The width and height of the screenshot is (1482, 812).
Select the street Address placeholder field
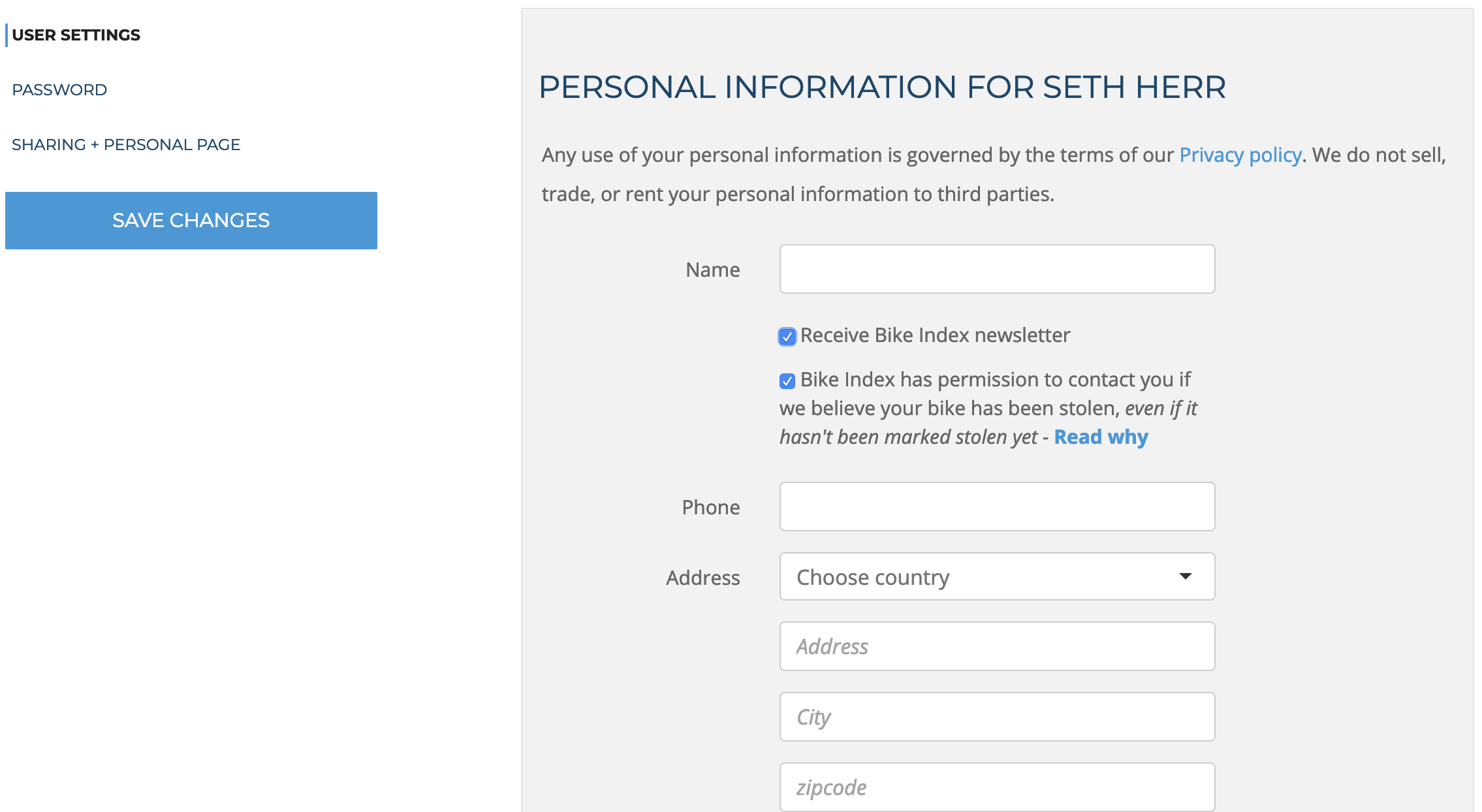(x=997, y=646)
